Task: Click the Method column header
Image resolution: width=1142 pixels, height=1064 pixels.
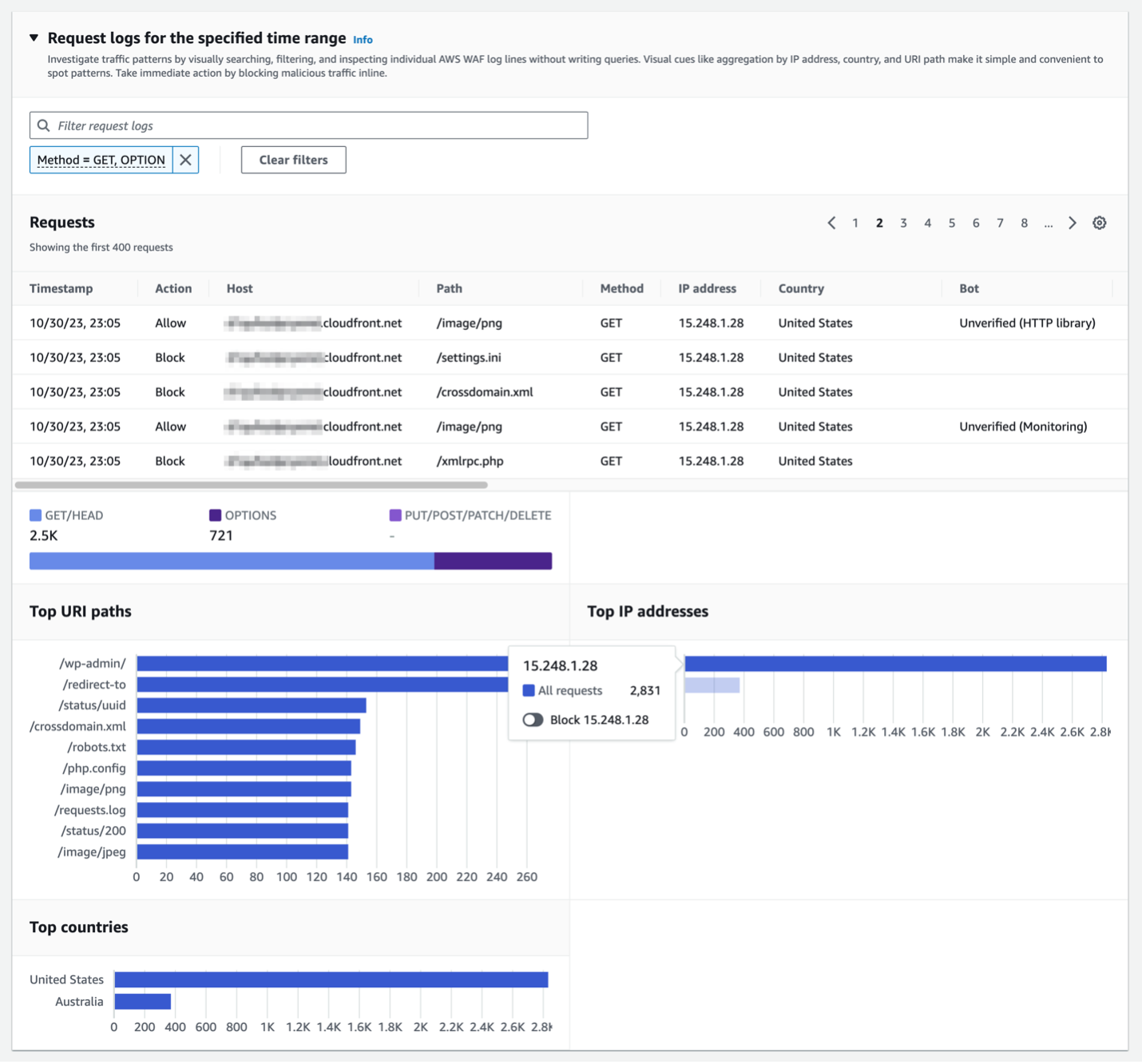Action: [x=622, y=288]
